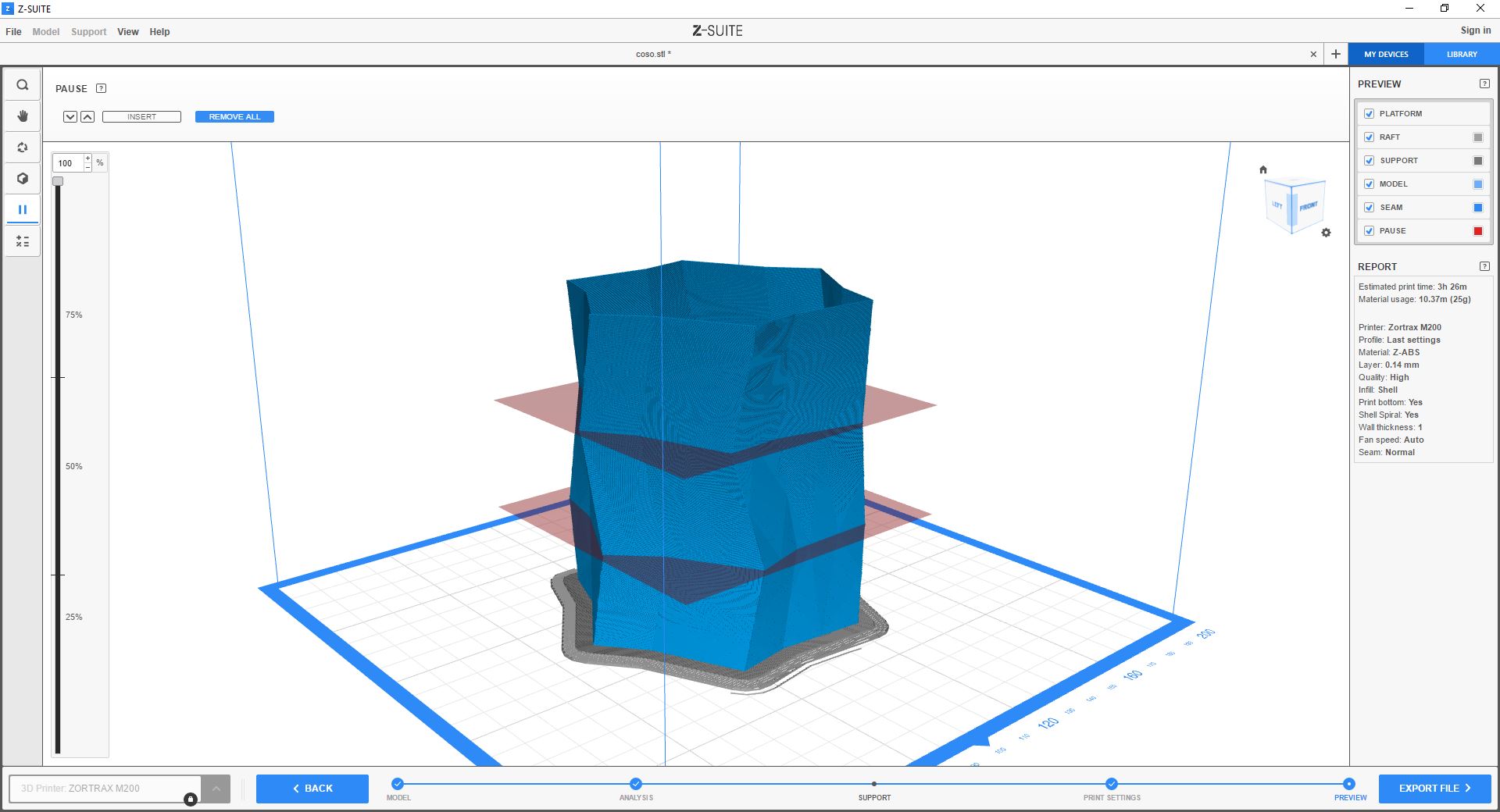
Task: Click the Pause red color swatch
Action: tap(1478, 231)
